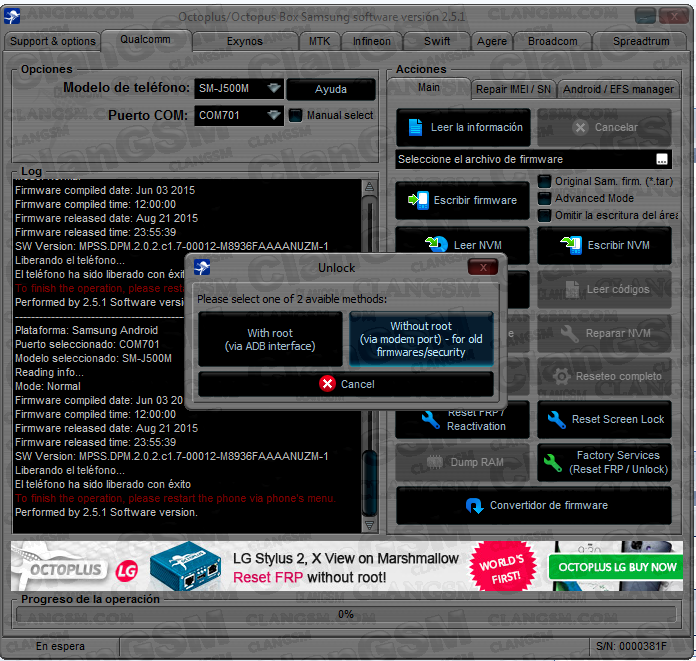Click the Octoplus box image in banner
The height and width of the screenshot is (661, 696).
[x=186, y=566]
